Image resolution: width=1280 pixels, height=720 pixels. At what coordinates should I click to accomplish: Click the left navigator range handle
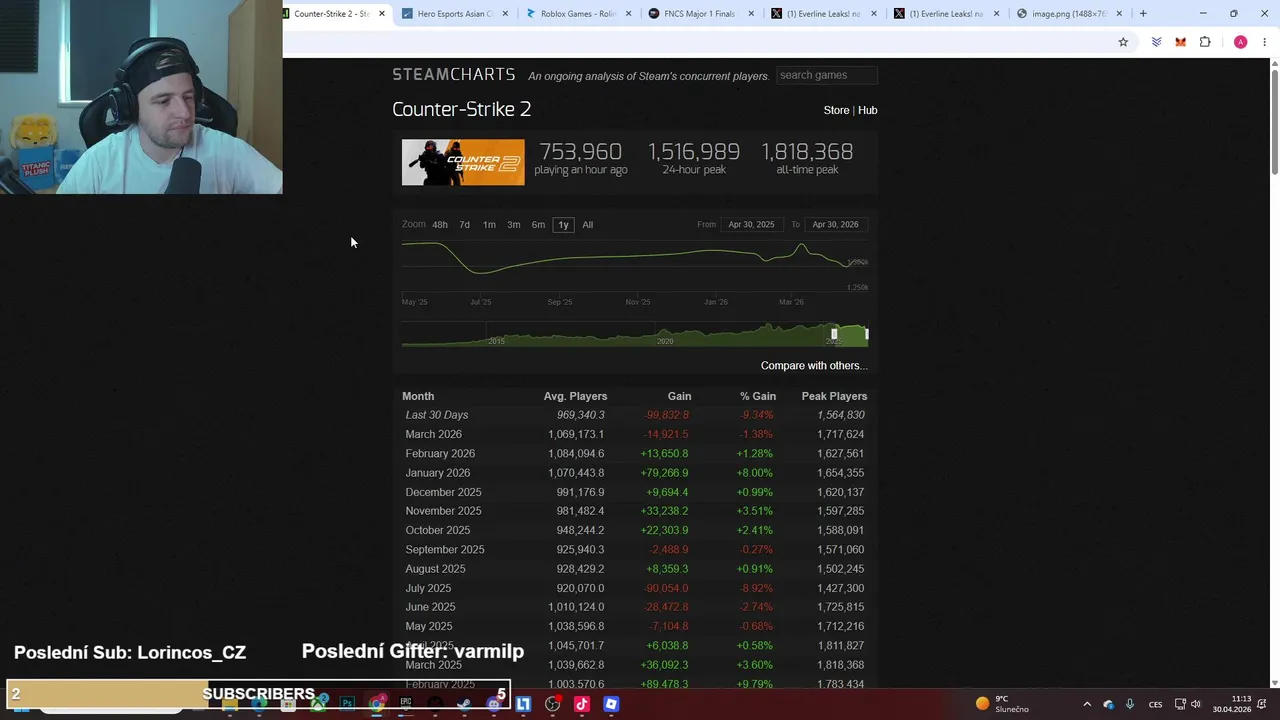pos(834,334)
